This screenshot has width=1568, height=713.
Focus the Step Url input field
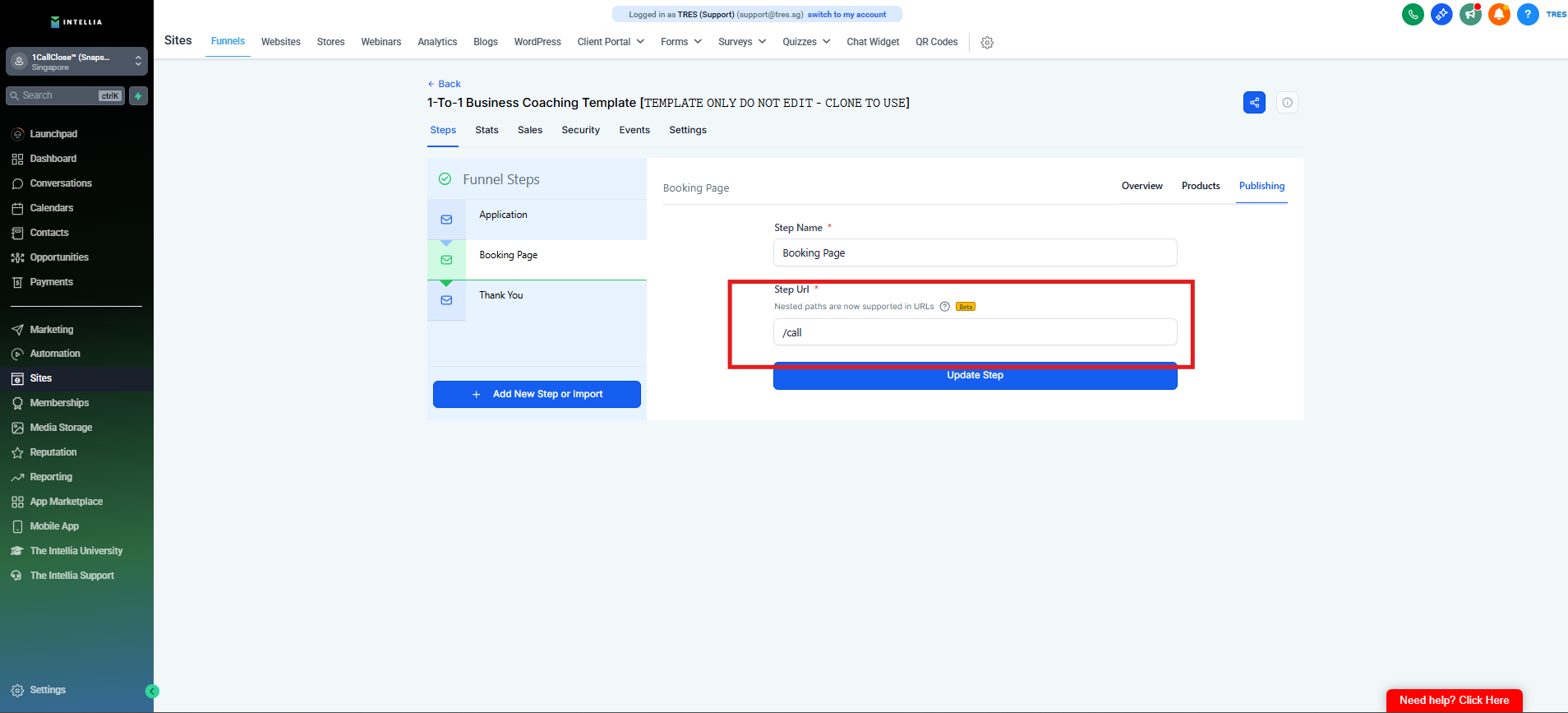pos(975,332)
